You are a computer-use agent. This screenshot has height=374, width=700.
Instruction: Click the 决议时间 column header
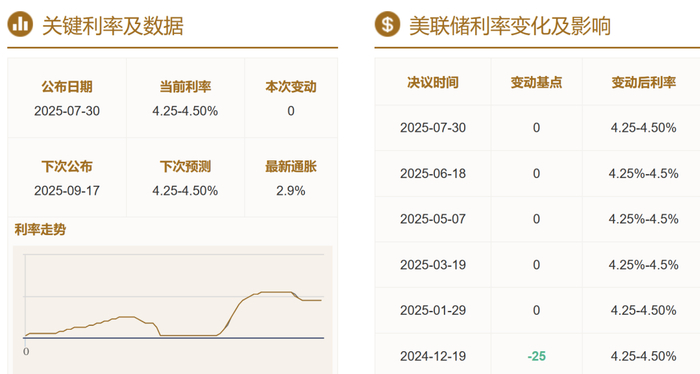tap(433, 82)
